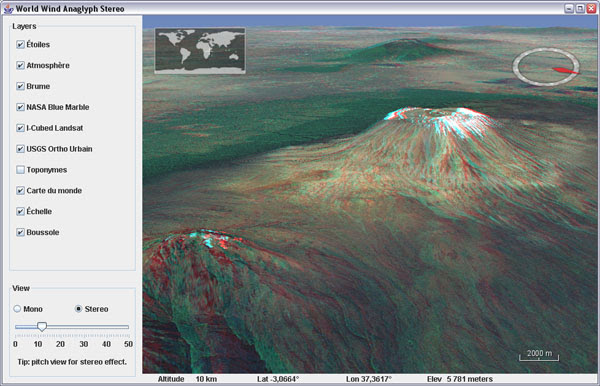This screenshot has height=386, width=600.
Task: Click the stereo separation slider thumb
Action: (x=42, y=326)
